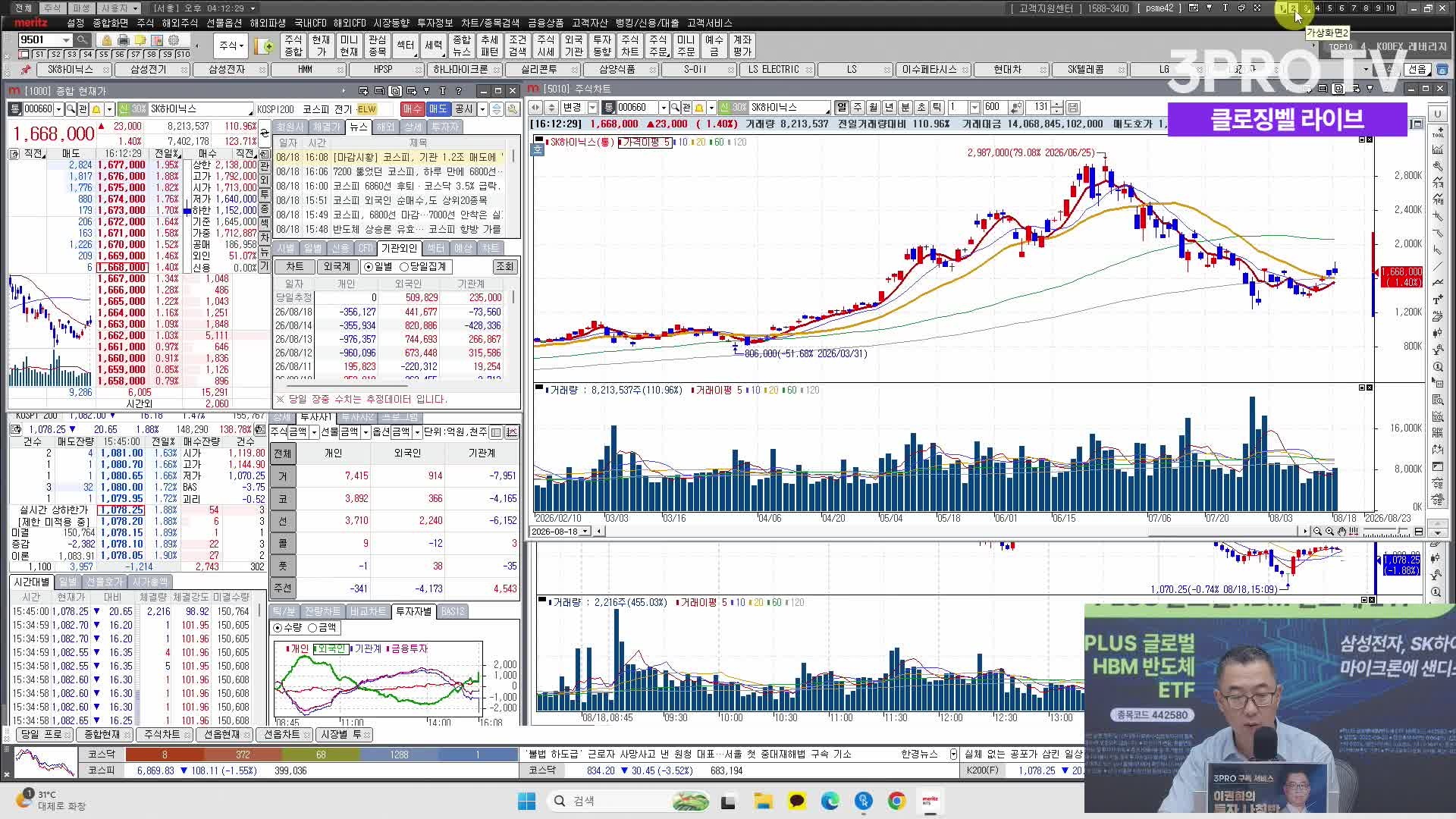Open the stock code dropdown in 종합 현재가
1456x819 pixels.
coord(58,109)
